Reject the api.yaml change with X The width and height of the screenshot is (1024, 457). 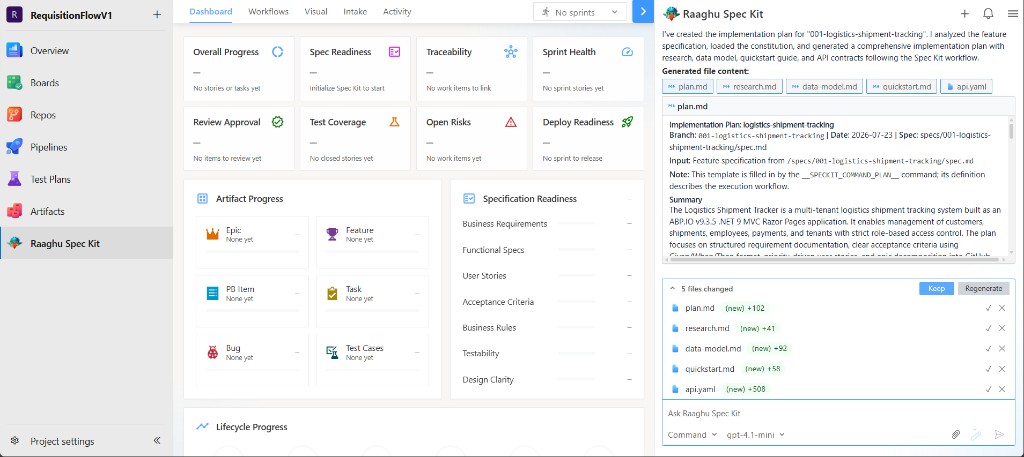coord(1002,389)
